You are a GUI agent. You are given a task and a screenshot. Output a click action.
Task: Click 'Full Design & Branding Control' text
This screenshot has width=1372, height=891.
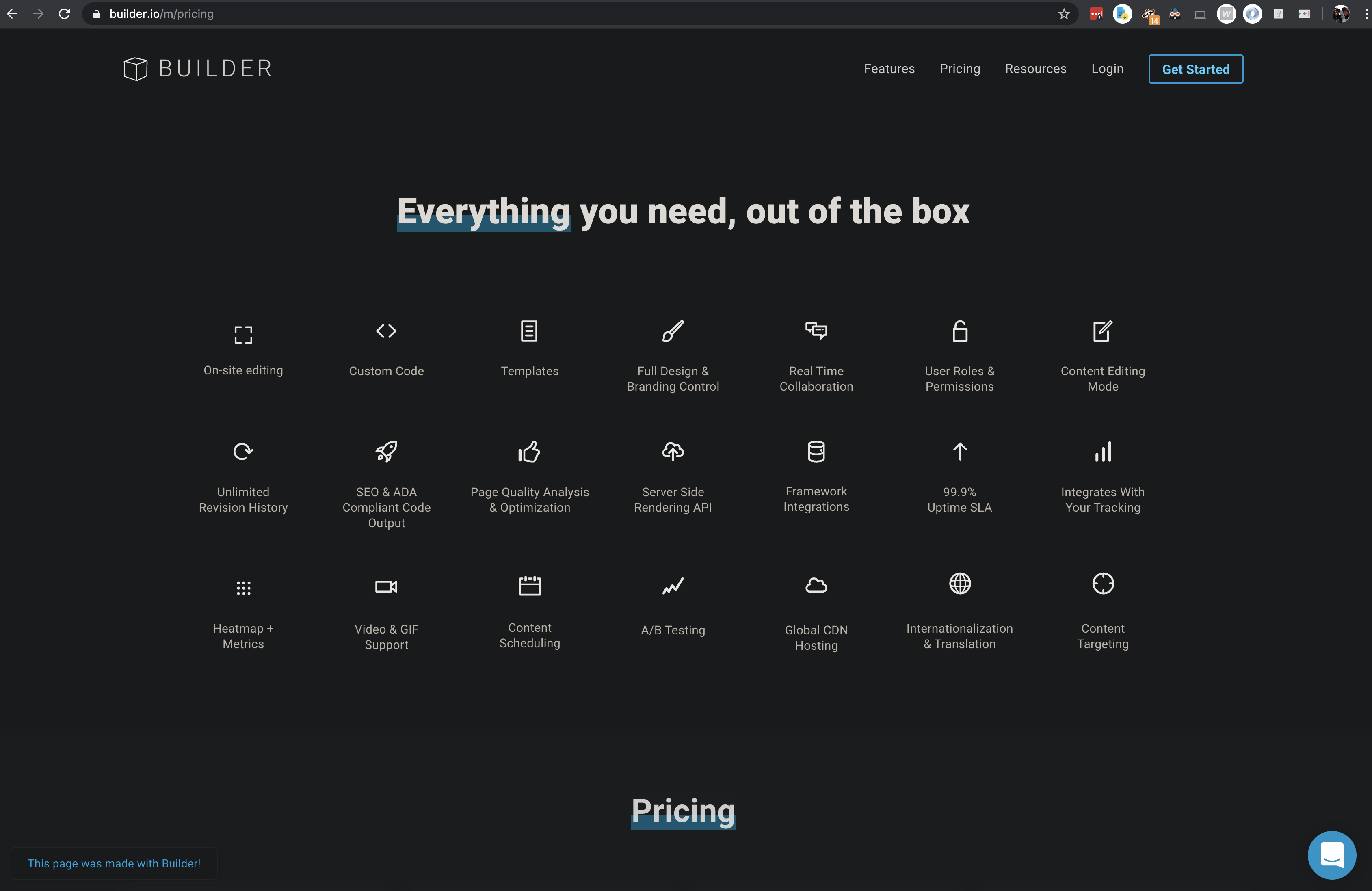tap(673, 378)
